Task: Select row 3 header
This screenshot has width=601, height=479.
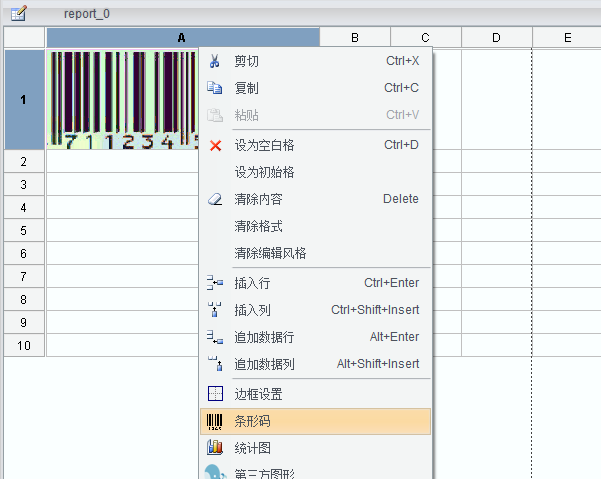Action: click(x=24, y=184)
